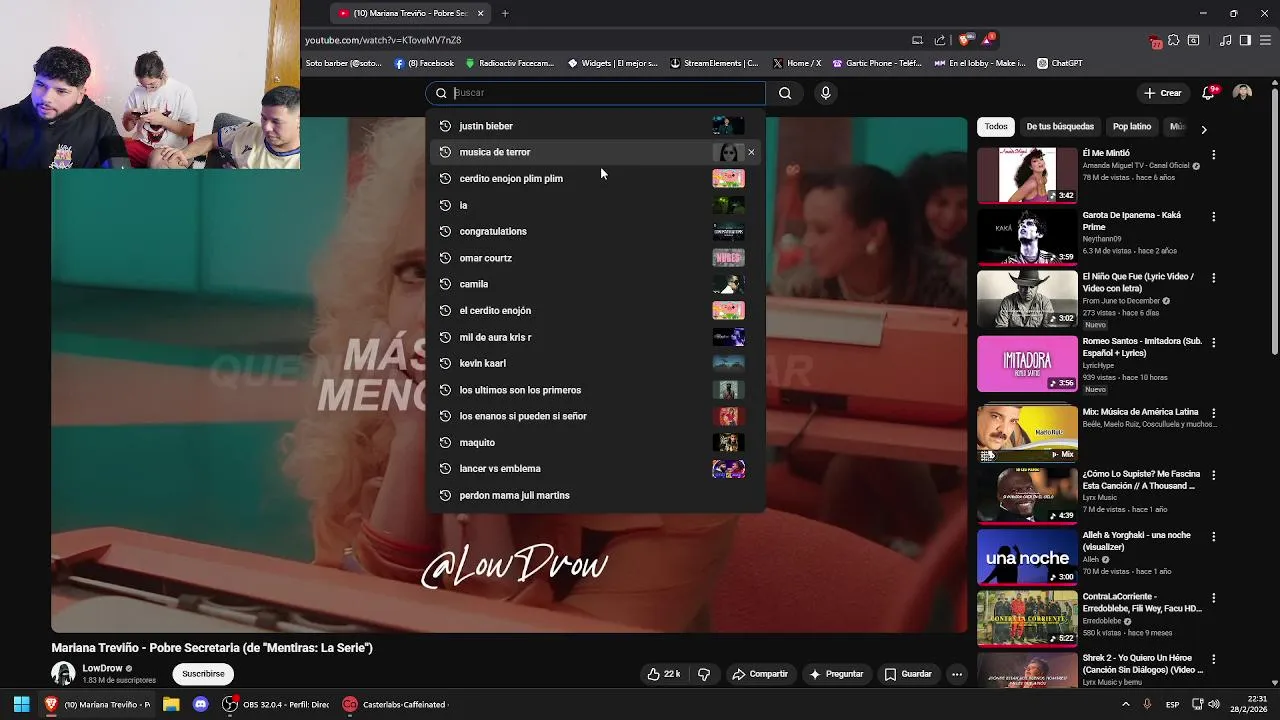The image size is (1280, 720).
Task: Choose 'kevin kaarl' search suggestion
Action: [x=596, y=363]
